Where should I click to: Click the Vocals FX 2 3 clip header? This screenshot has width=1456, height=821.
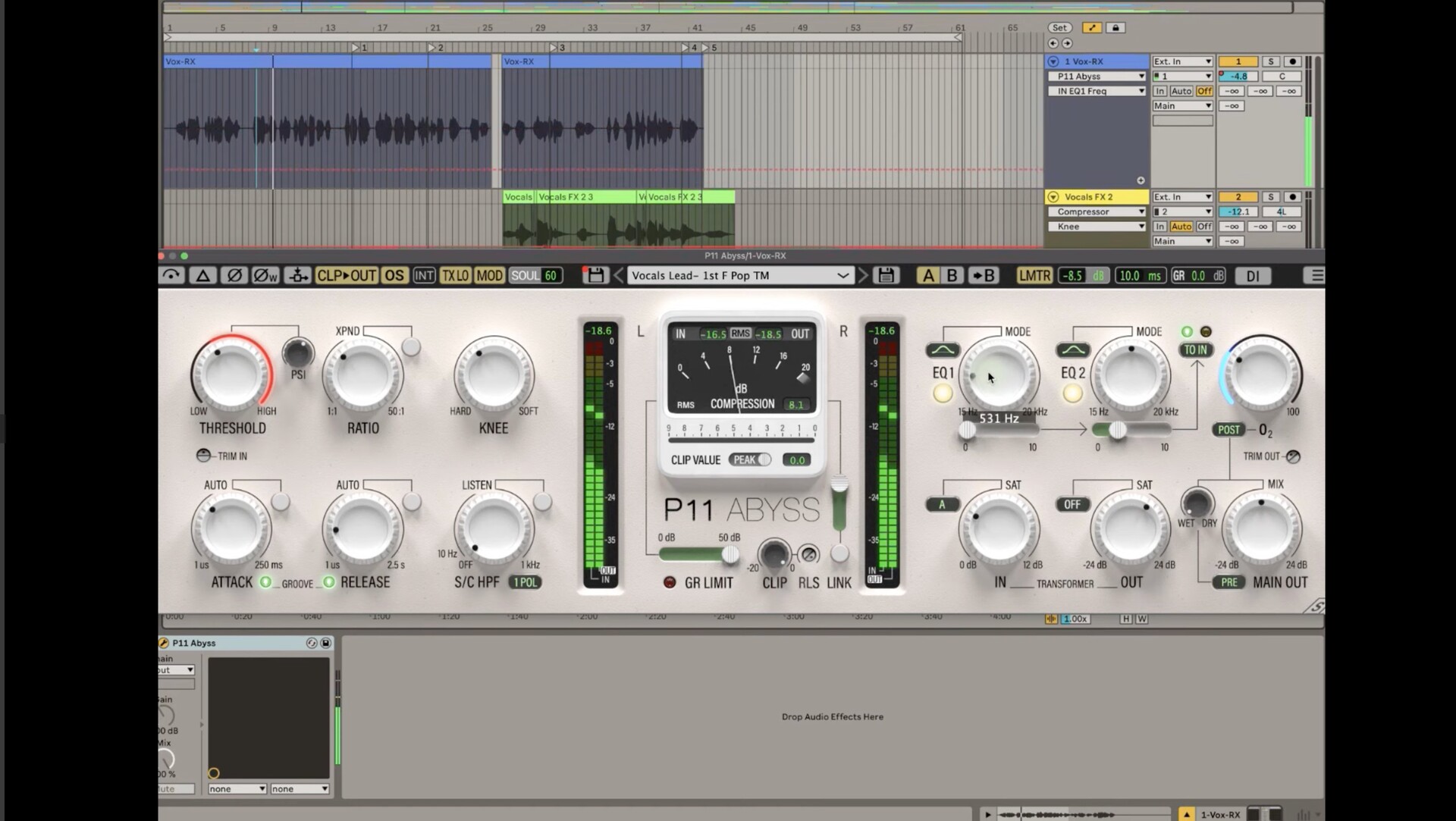tap(587, 197)
